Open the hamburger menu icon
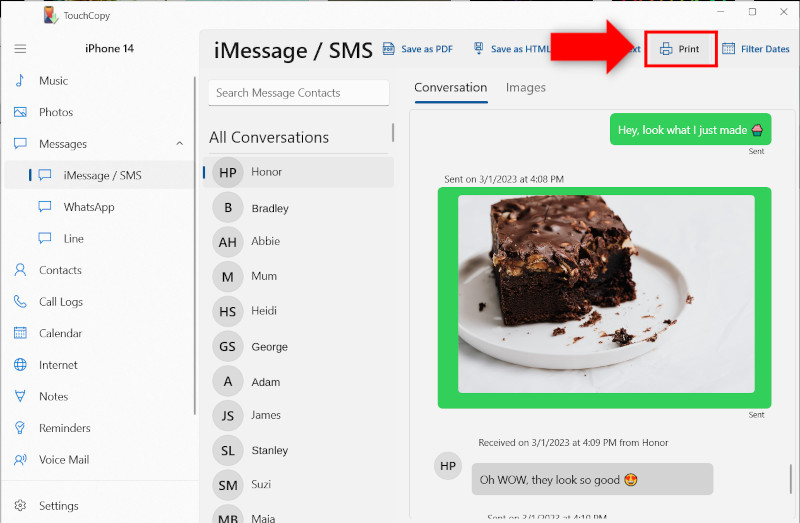This screenshot has height=523, width=800. click(20, 49)
